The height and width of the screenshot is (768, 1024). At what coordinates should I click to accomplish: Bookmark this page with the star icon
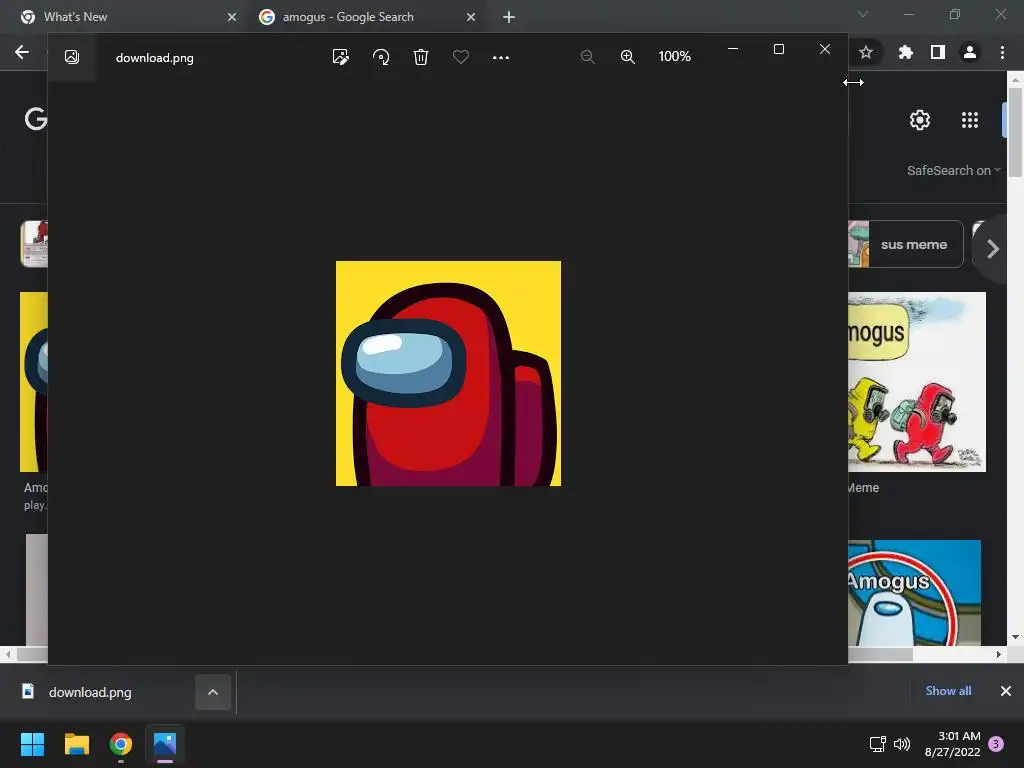[x=866, y=52]
